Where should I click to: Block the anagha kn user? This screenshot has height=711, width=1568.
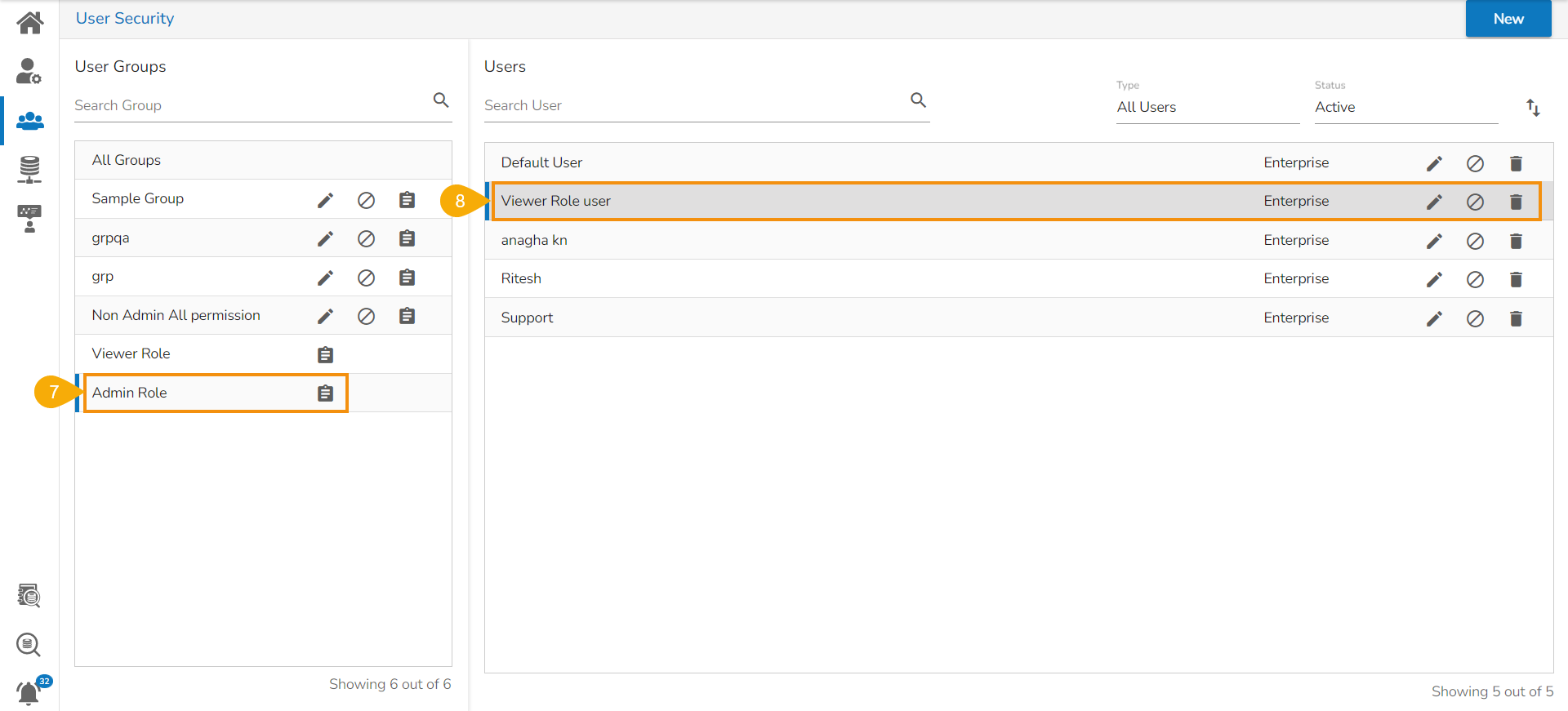(x=1475, y=241)
